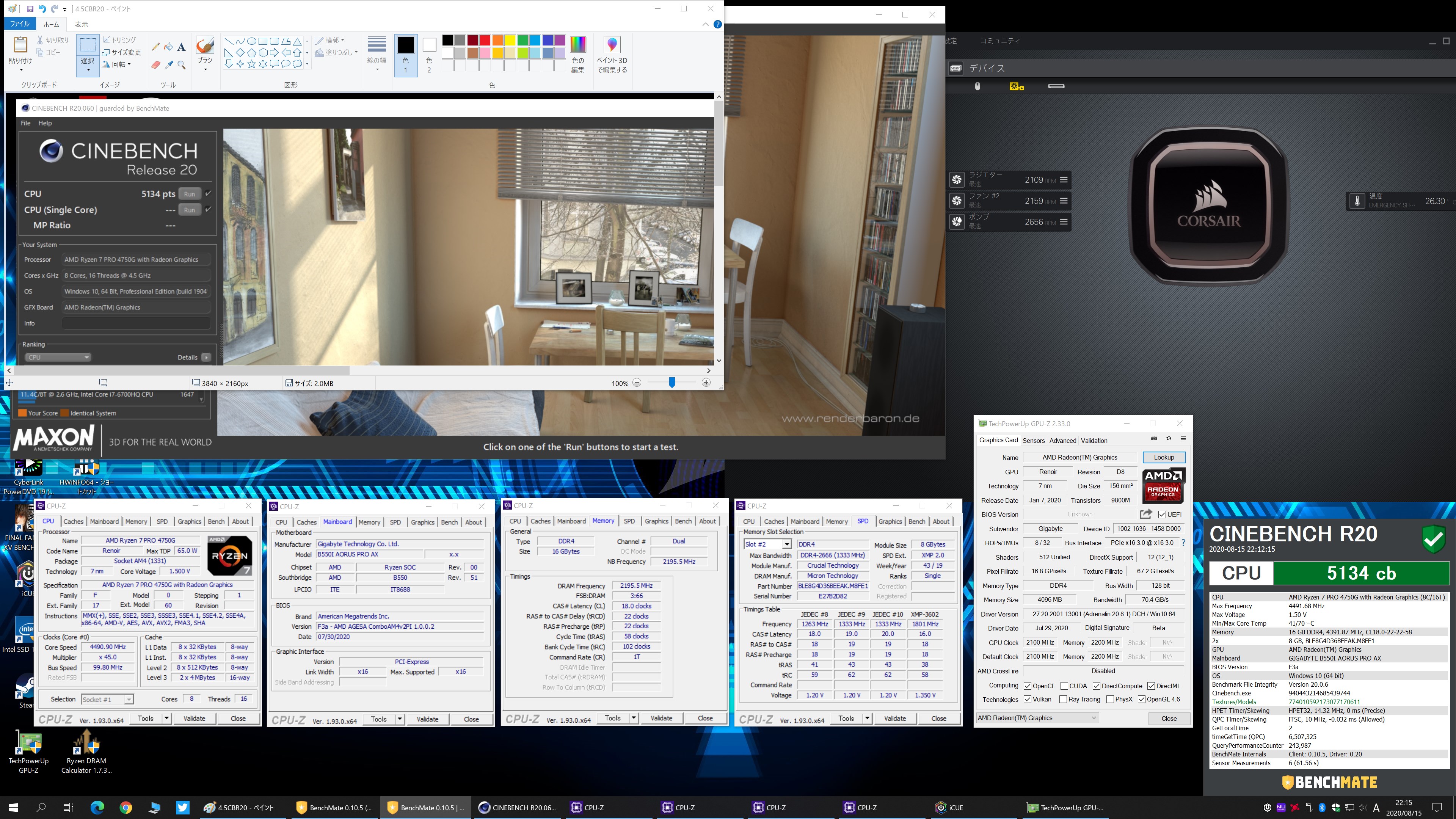Click Paint vertical scrollbar down arrow
Viewport: 1456px width, 819px height.
(719, 361)
